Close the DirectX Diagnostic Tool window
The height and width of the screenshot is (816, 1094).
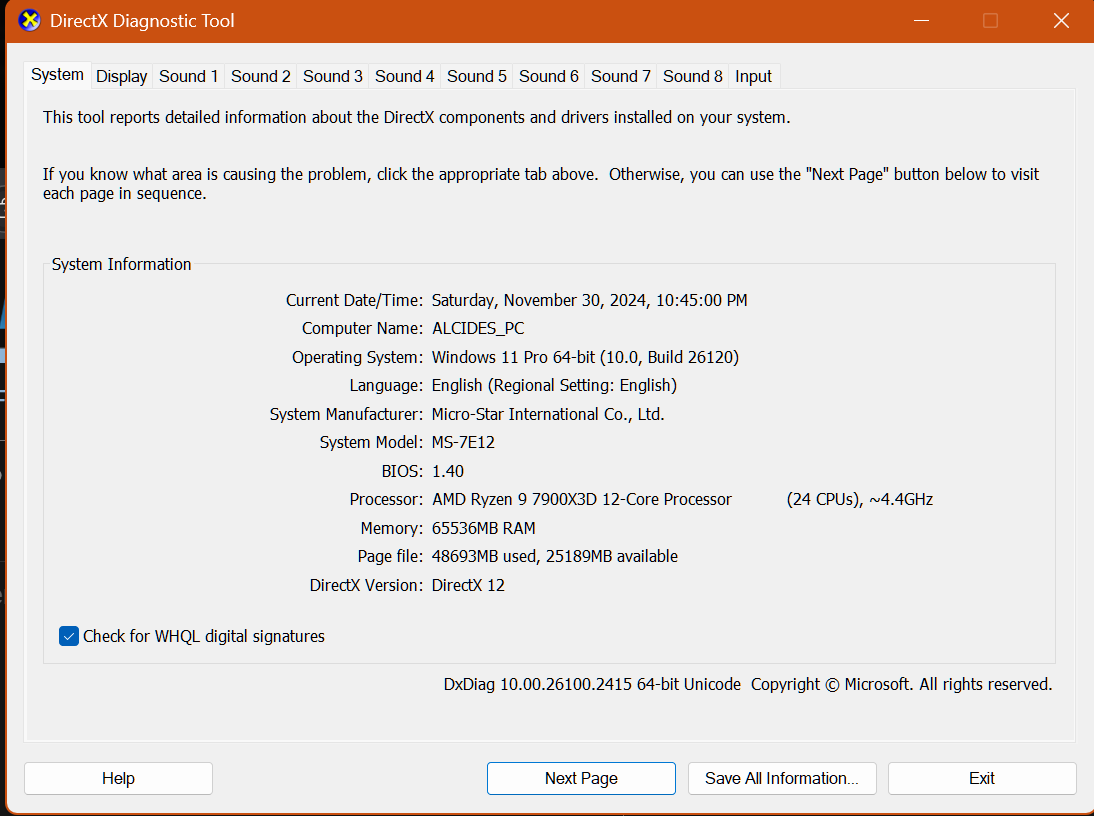pyautogui.click(x=1061, y=21)
